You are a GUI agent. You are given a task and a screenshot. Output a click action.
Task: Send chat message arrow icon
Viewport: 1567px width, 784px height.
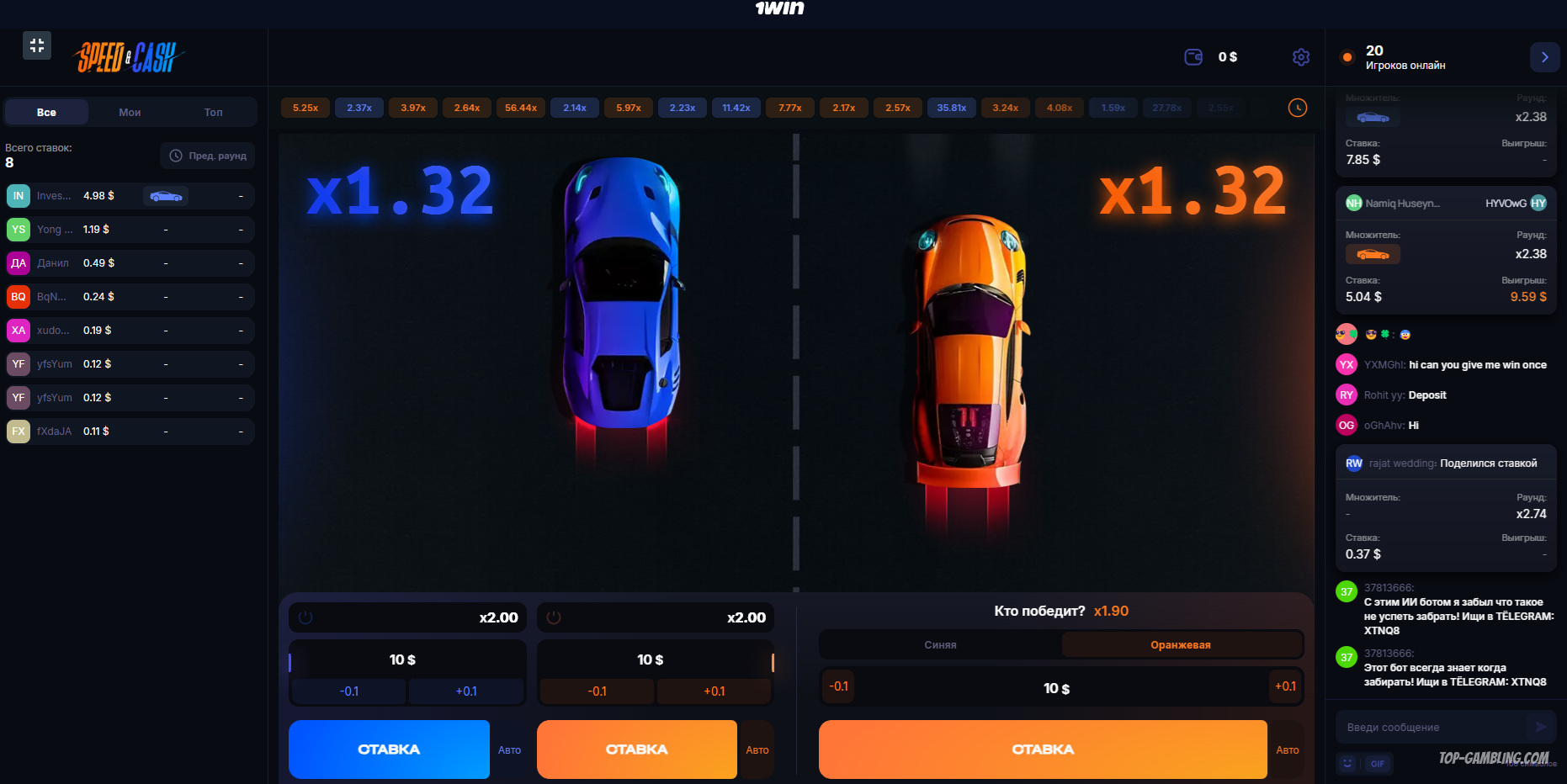coord(1541,727)
